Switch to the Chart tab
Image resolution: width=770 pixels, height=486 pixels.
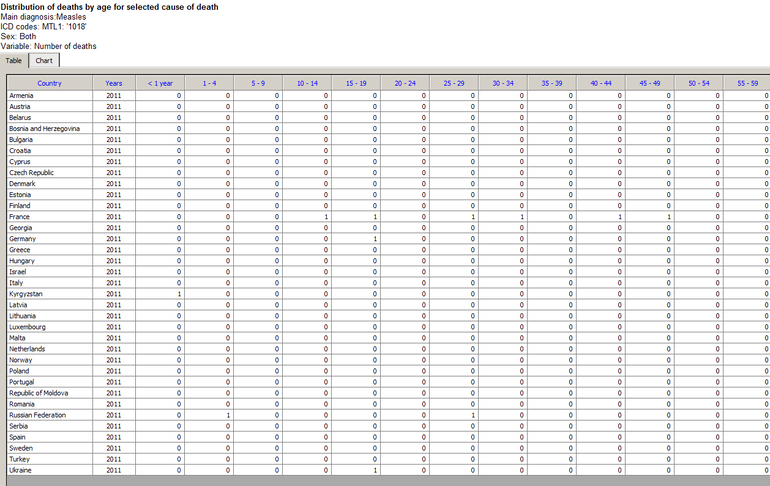pos(44,61)
